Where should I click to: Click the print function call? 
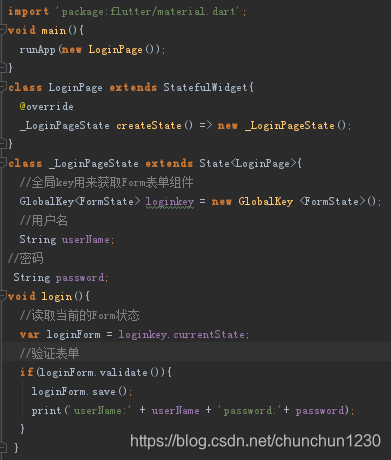[x=46, y=410]
